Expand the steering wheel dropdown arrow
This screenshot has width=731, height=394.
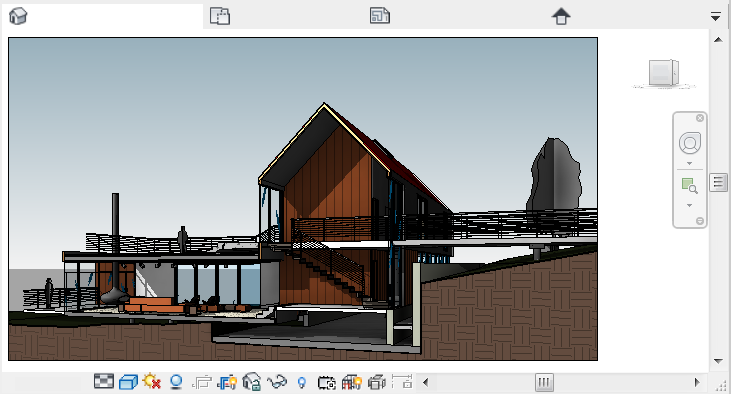690,163
